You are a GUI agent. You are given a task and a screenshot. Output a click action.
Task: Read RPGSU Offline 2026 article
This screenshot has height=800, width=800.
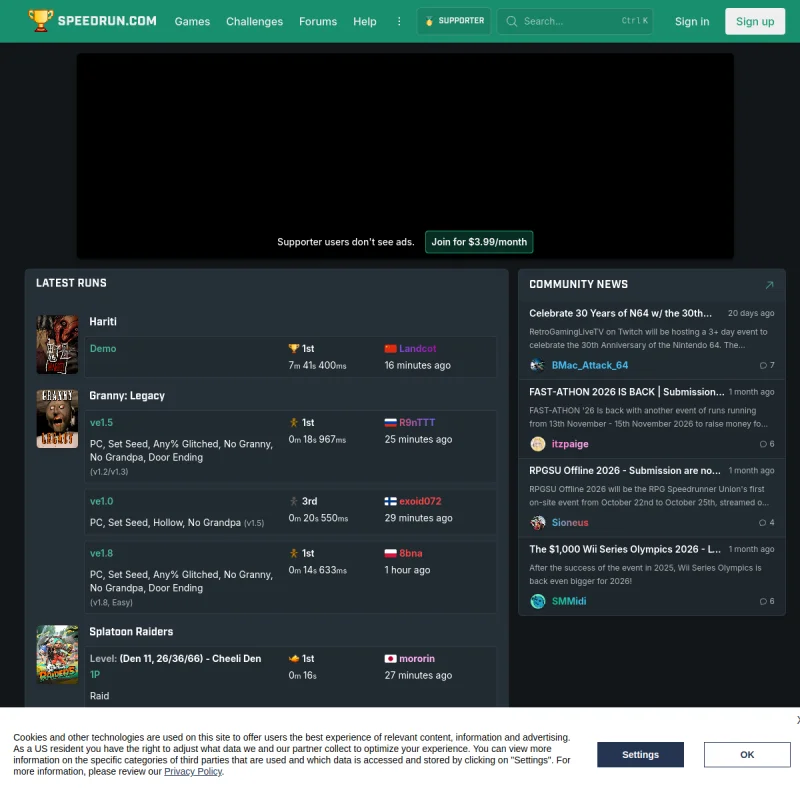click(624, 470)
